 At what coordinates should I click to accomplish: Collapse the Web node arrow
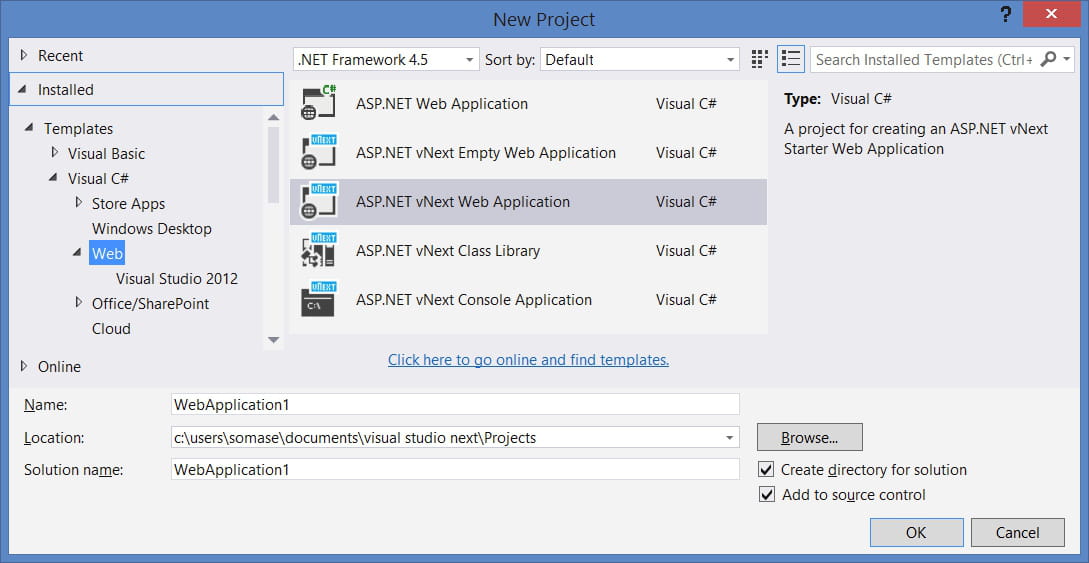[x=78, y=253]
